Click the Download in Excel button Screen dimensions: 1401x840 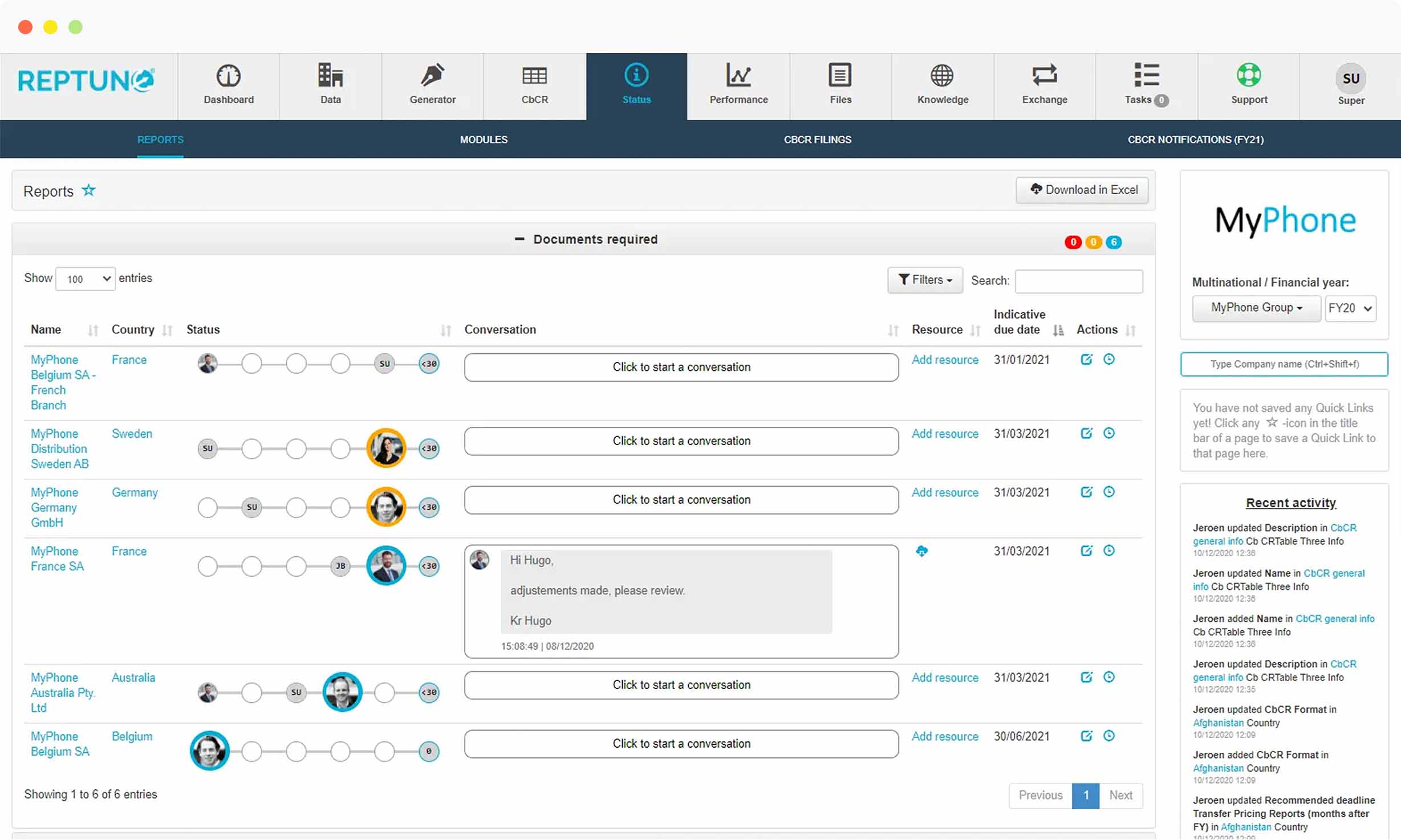1081,190
